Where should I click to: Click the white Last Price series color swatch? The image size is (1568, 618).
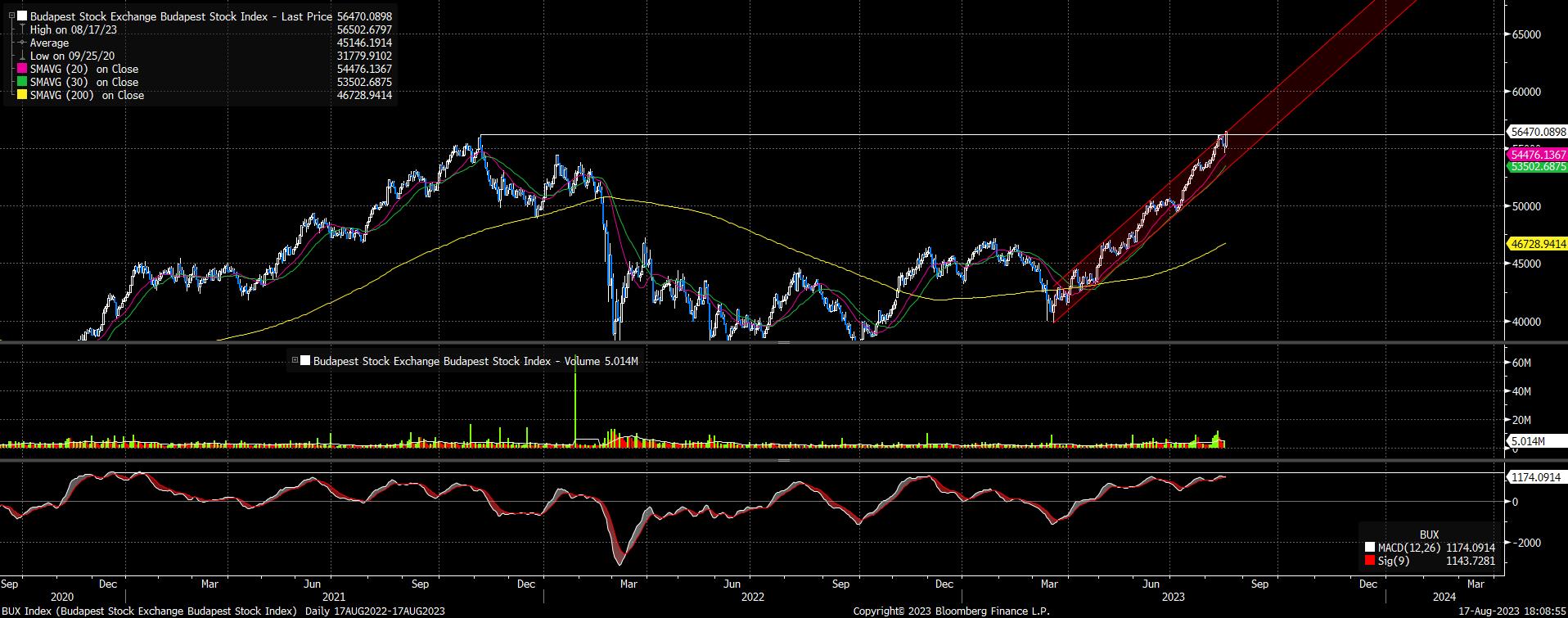(x=23, y=16)
